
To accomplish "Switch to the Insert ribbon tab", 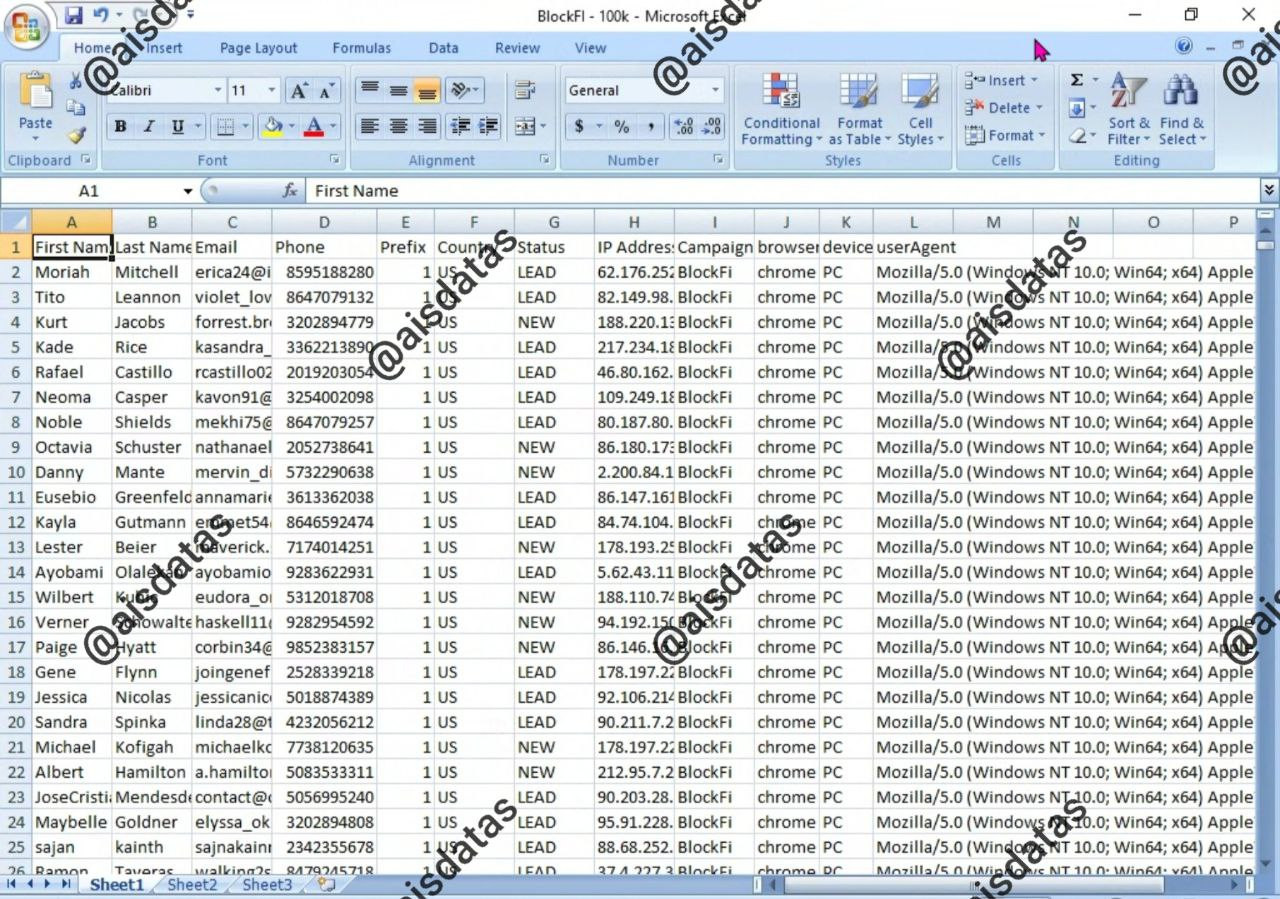I will pos(164,48).
